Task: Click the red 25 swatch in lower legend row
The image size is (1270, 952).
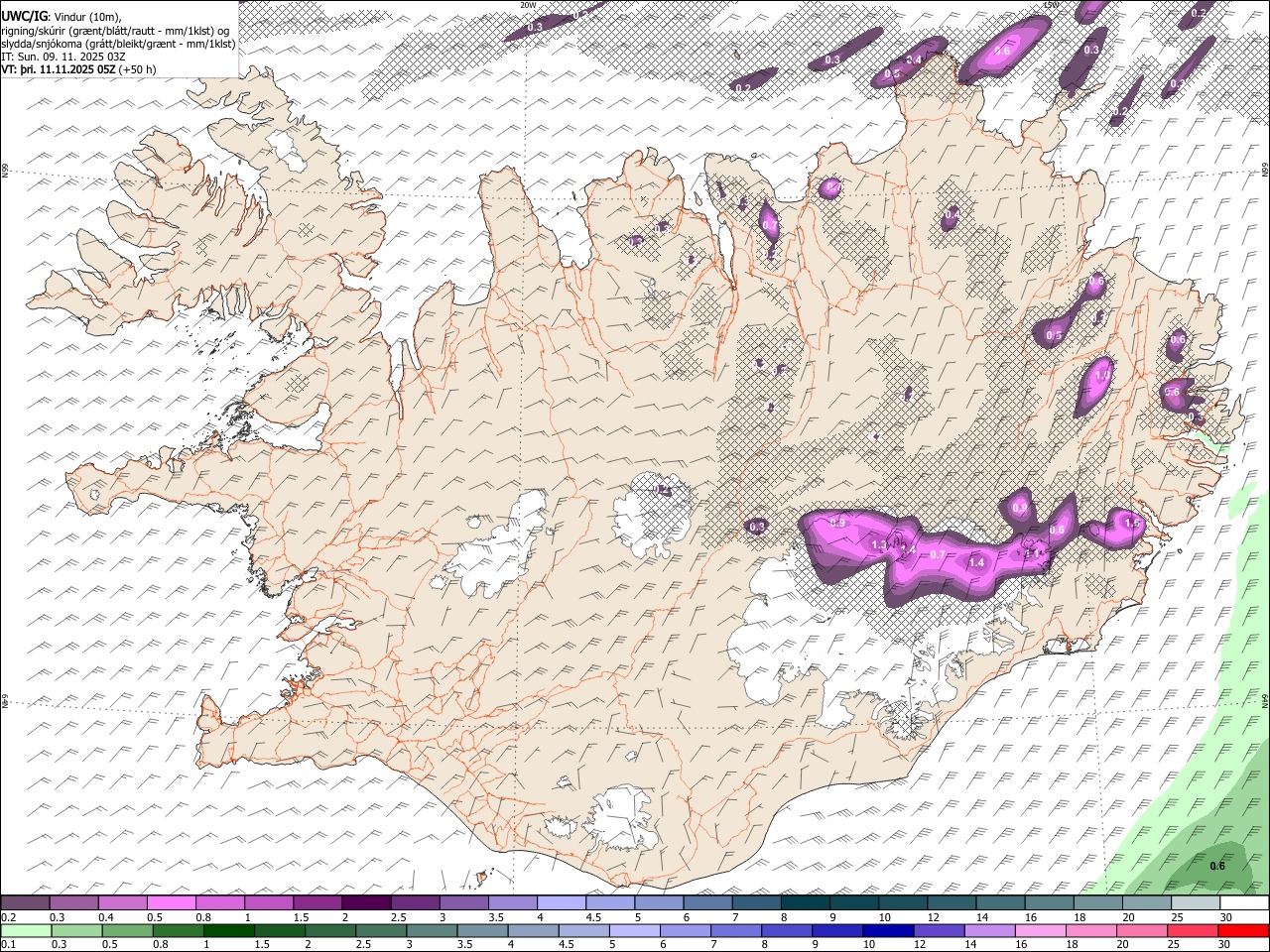Action: 1194,930
